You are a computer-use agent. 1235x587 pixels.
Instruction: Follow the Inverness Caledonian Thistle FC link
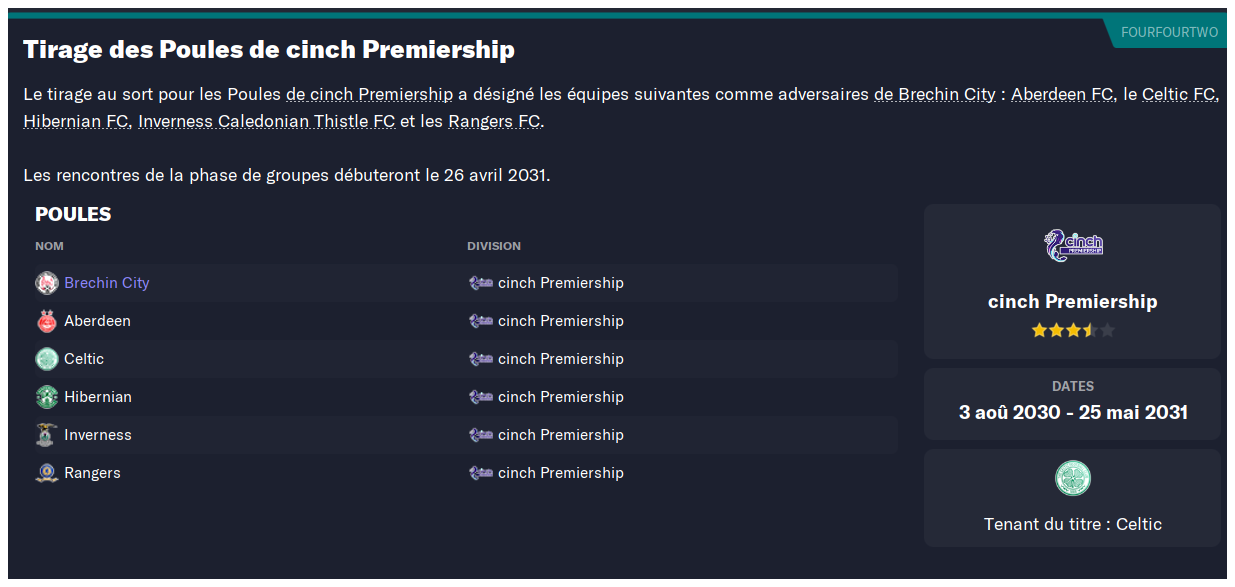click(x=267, y=121)
